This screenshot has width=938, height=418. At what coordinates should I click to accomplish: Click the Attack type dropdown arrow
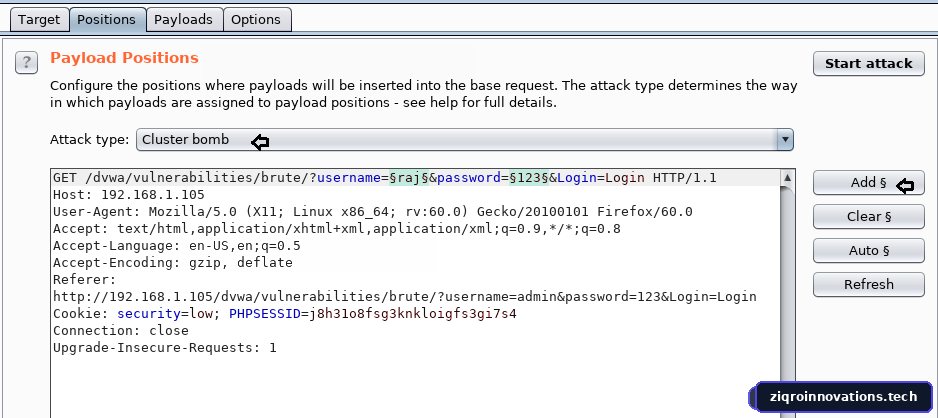(x=784, y=140)
